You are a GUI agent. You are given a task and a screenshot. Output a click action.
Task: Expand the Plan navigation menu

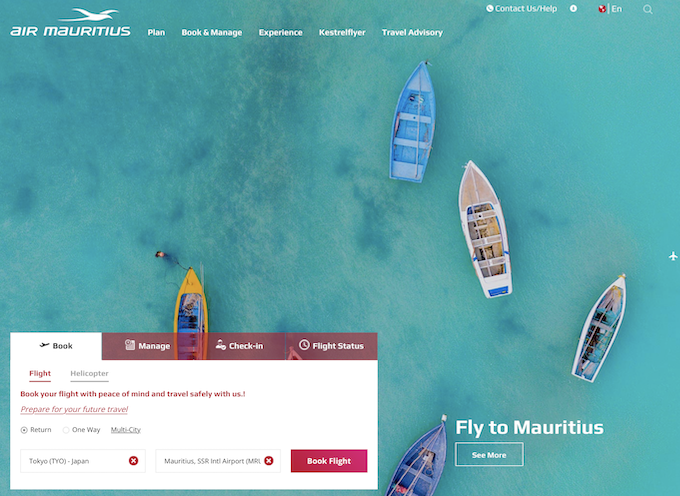pos(156,33)
